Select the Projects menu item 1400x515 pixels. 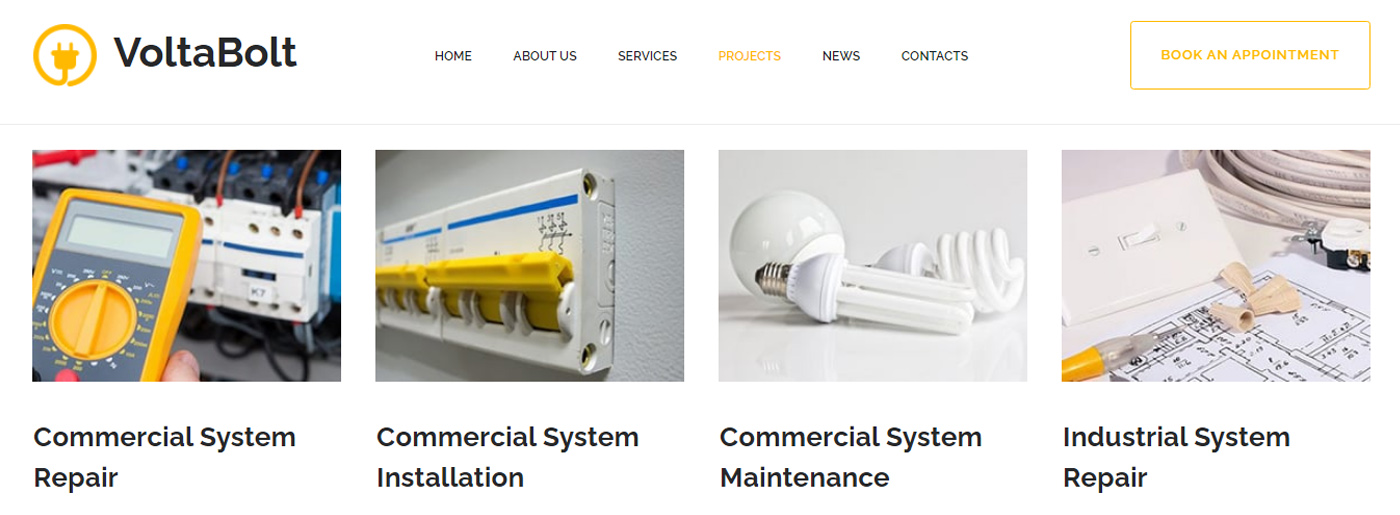click(749, 56)
